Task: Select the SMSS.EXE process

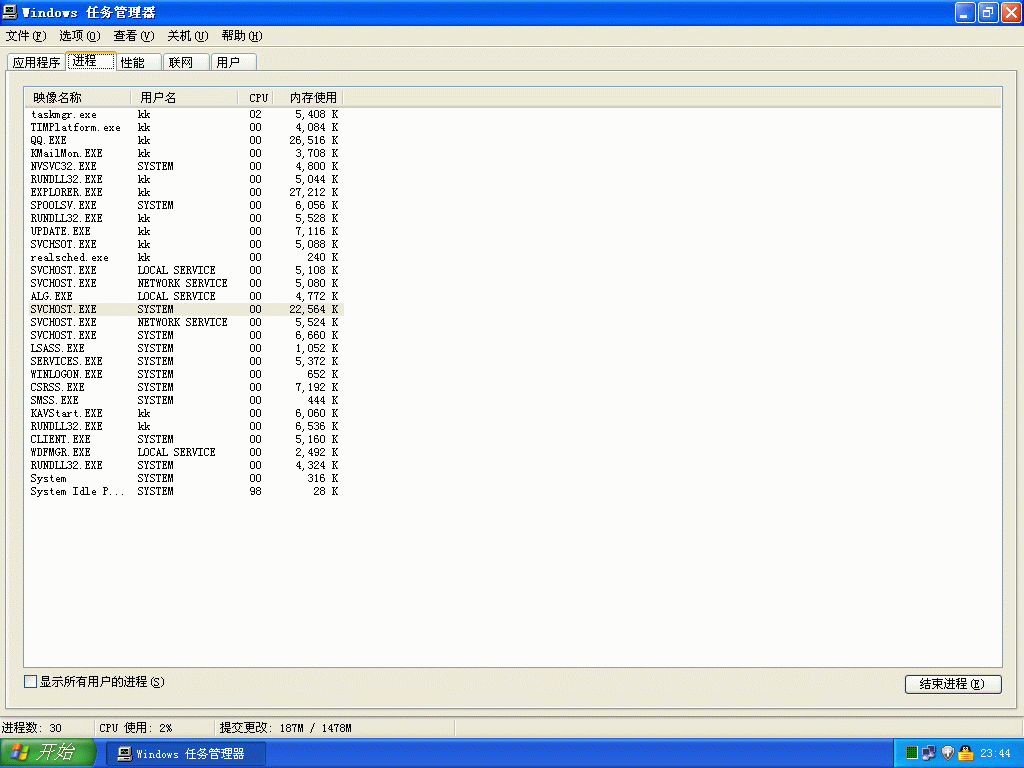Action: pyautogui.click(x=184, y=400)
